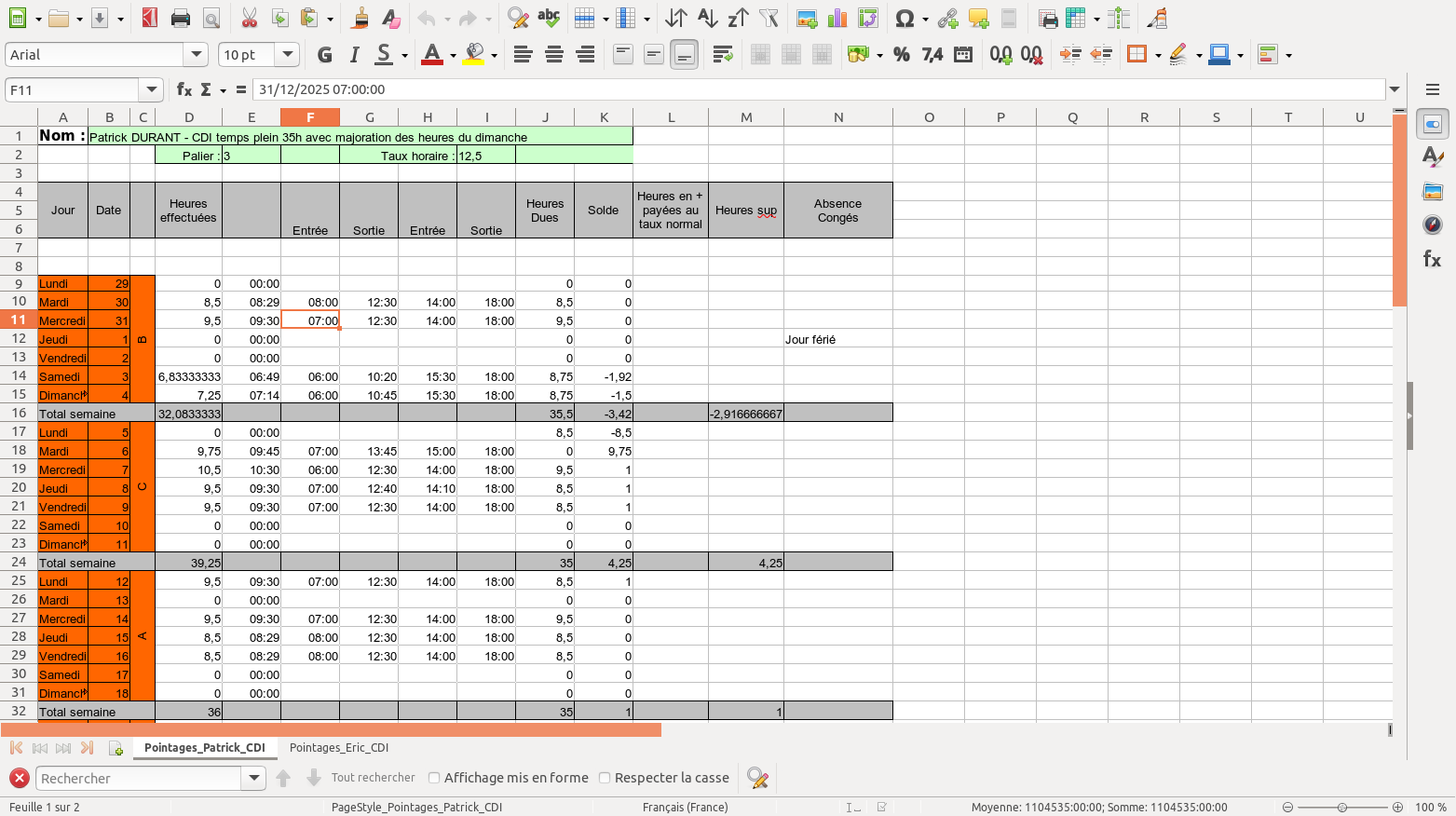Viewport: 1456px width, 816px height.
Task: Switch to the Pointages_Eric_CDI sheet tab
Action: [339, 747]
